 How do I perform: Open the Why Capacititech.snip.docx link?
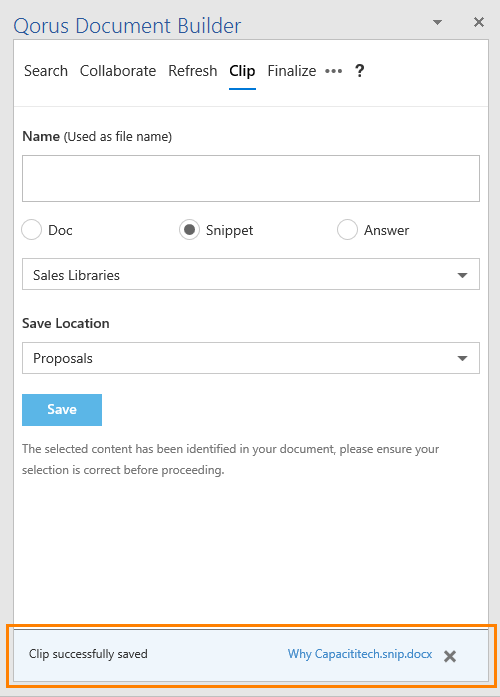[x=360, y=654]
